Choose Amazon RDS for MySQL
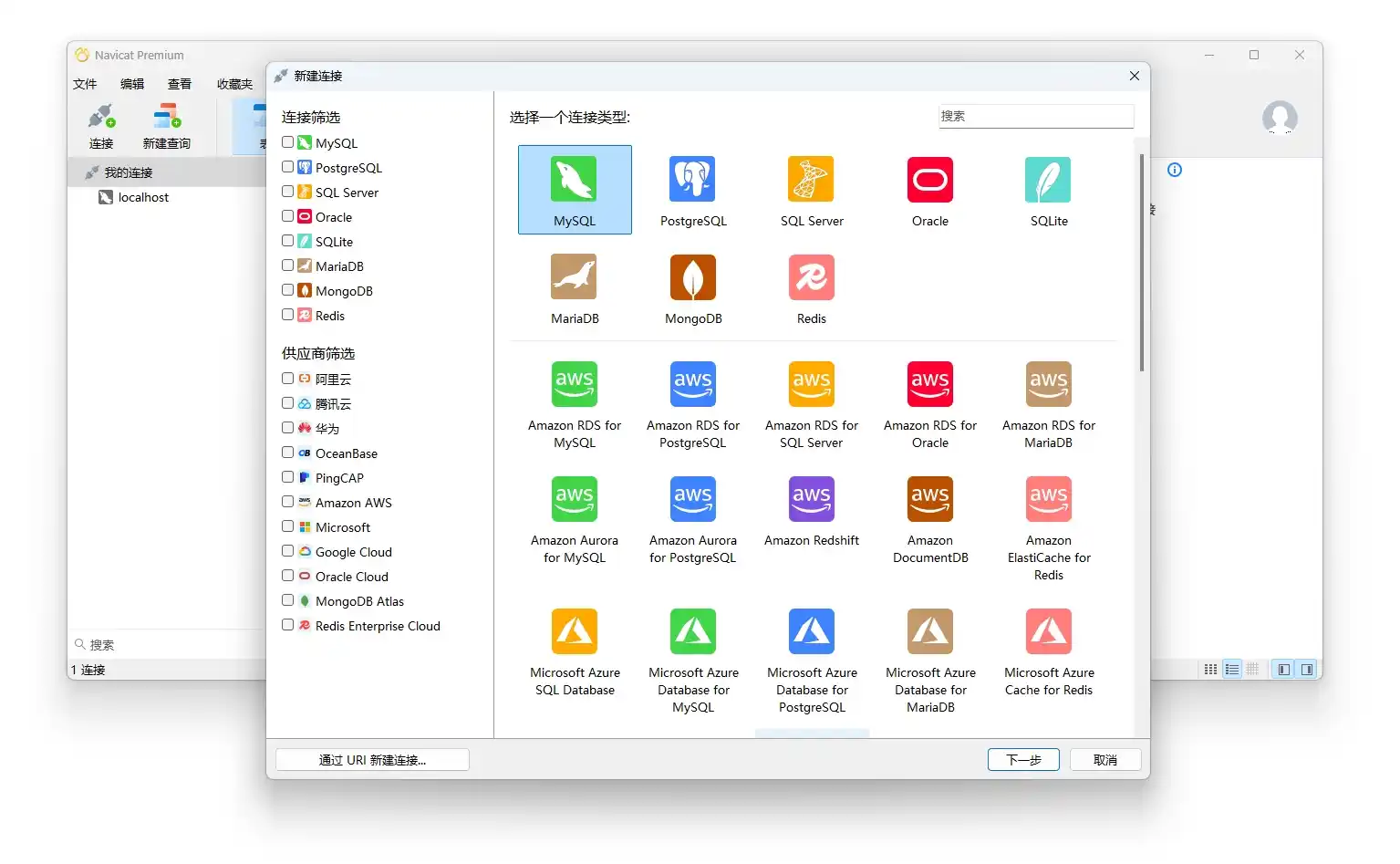Screen dimensions: 1400x864 click(575, 405)
